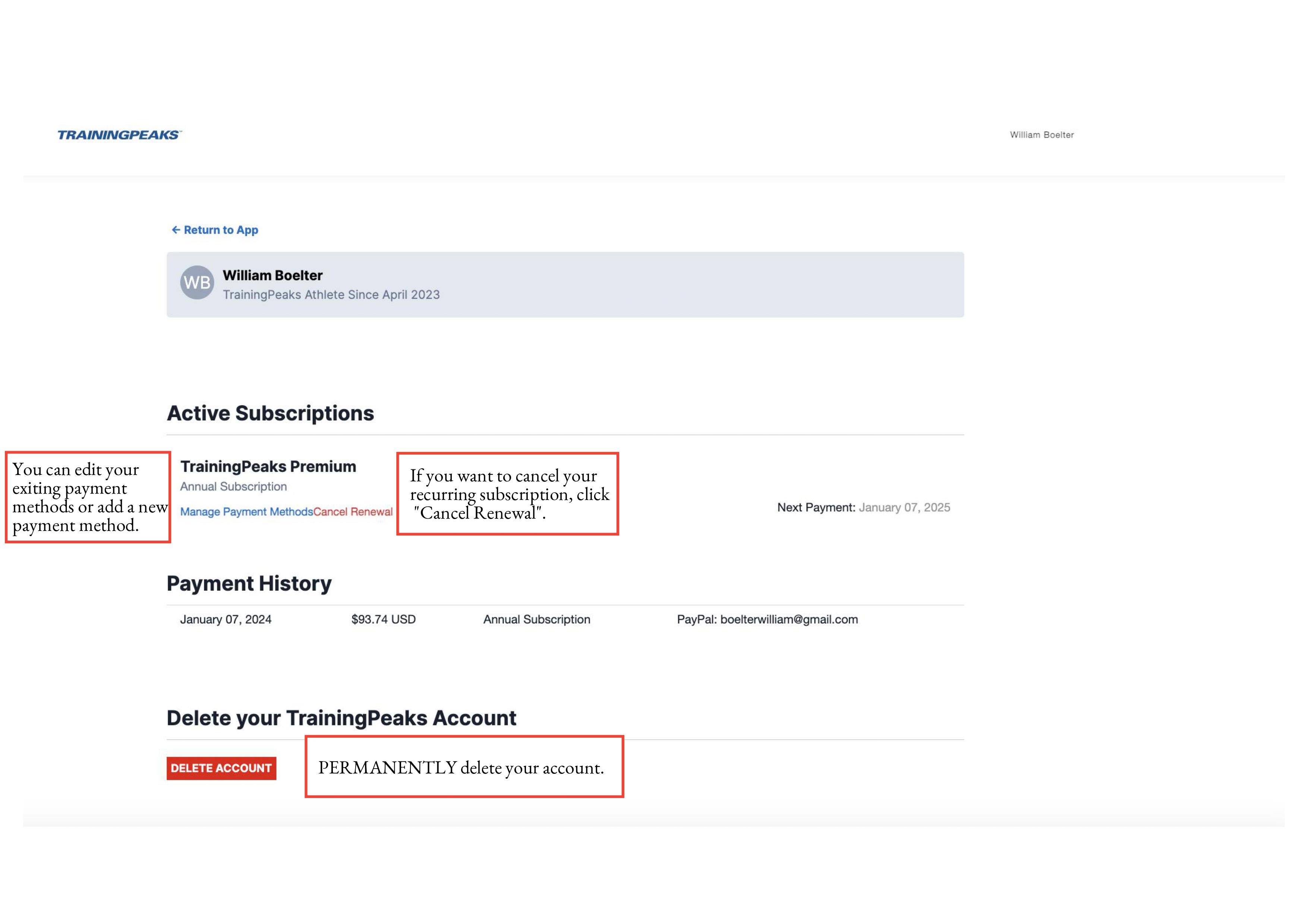Click Cancel Renewal link
Viewport: 1308px width, 924px height.
[353, 512]
